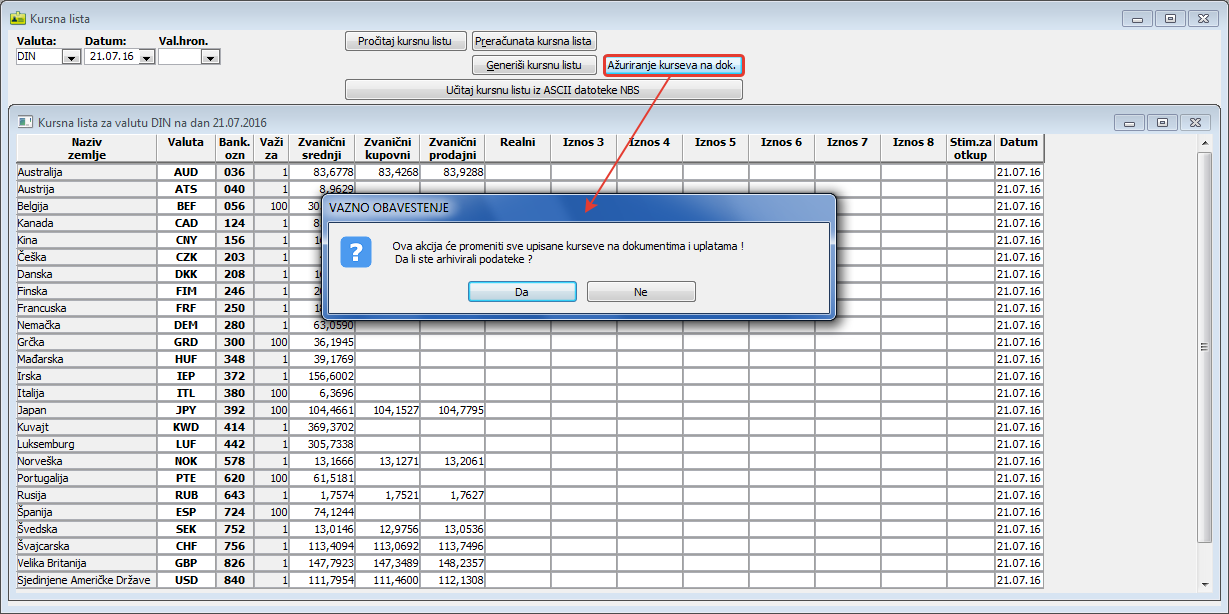Click the Realni column header
Image resolution: width=1229 pixels, height=614 pixels.
tap(518, 148)
